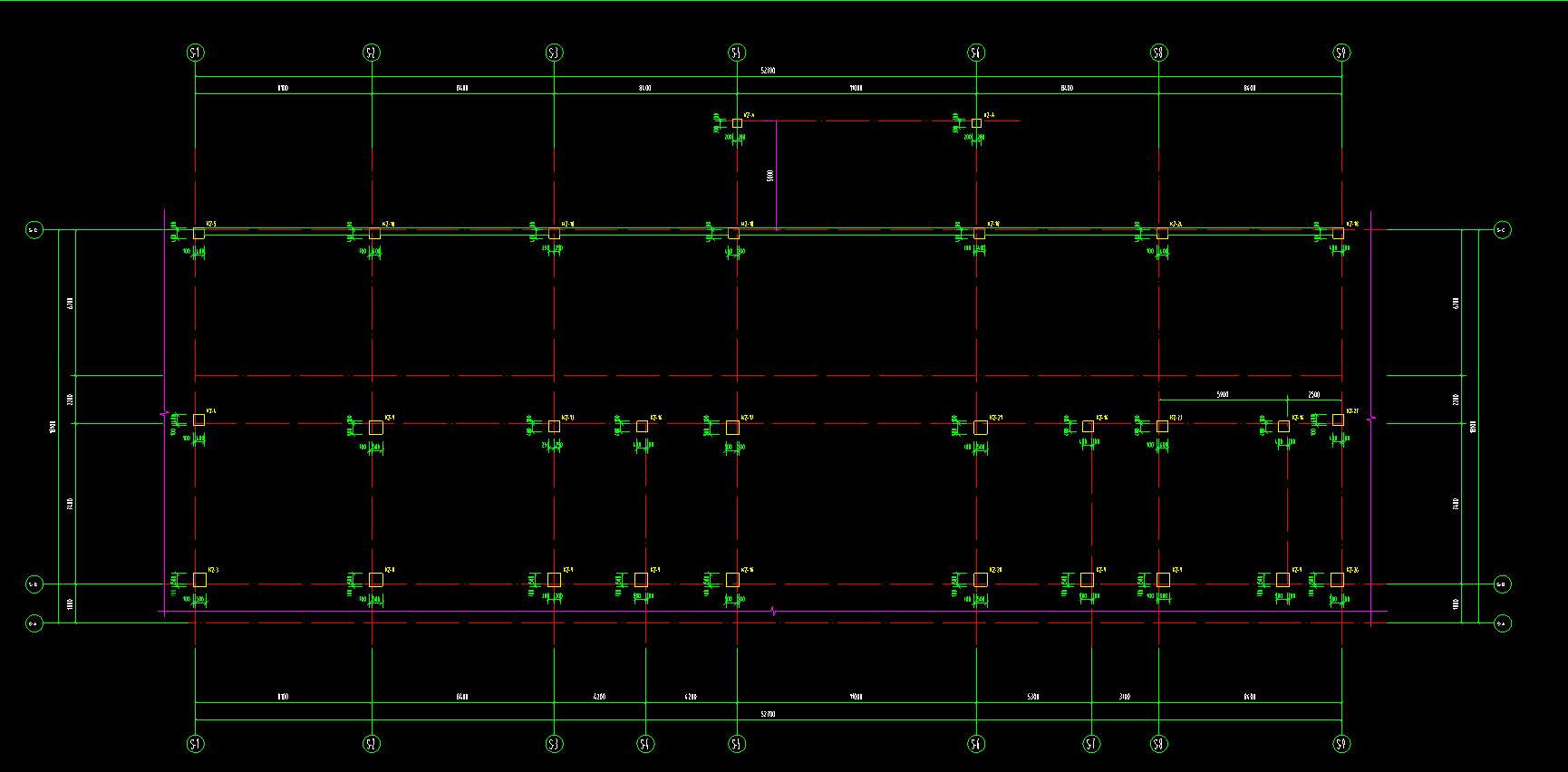The image size is (1568, 772).
Task: Select the top S-1 grid bubble
Action: click(x=196, y=53)
